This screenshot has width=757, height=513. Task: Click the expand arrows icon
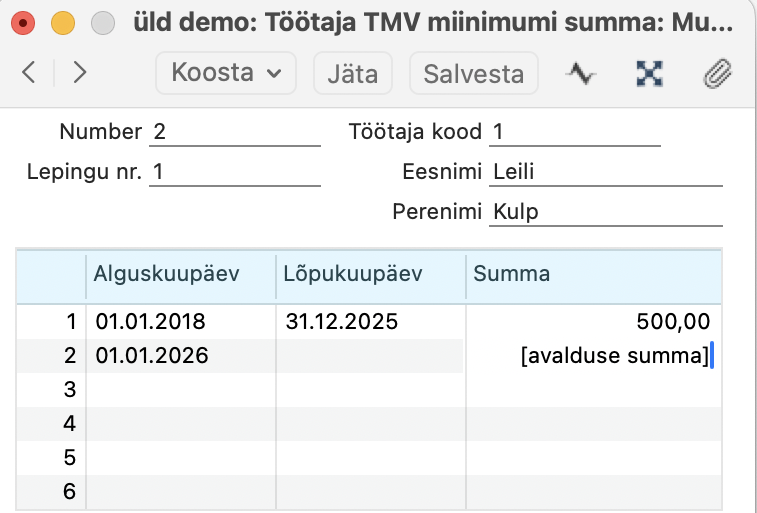pos(650,73)
